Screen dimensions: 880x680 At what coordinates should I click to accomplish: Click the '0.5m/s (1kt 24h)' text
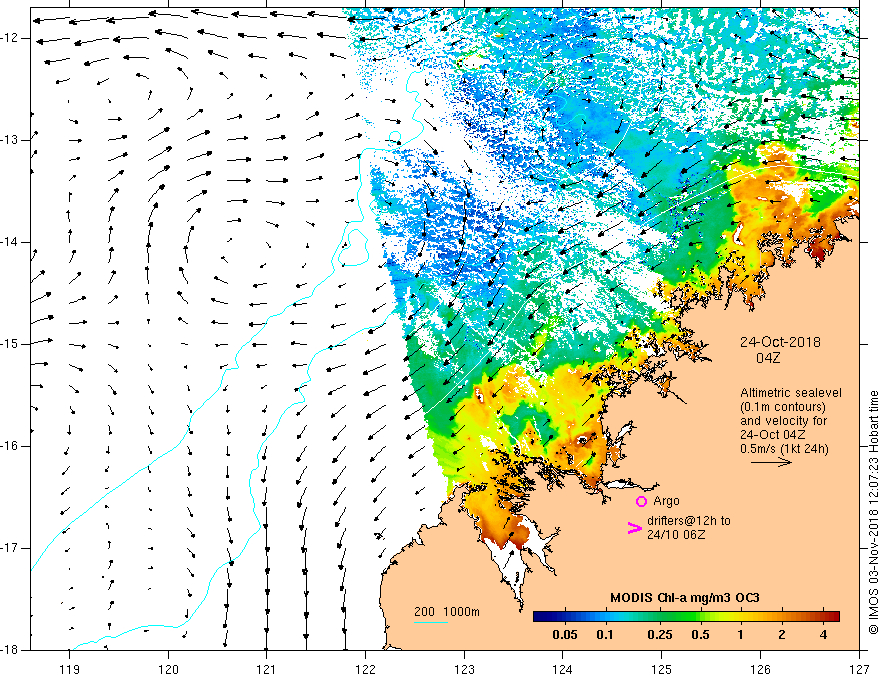784,449
